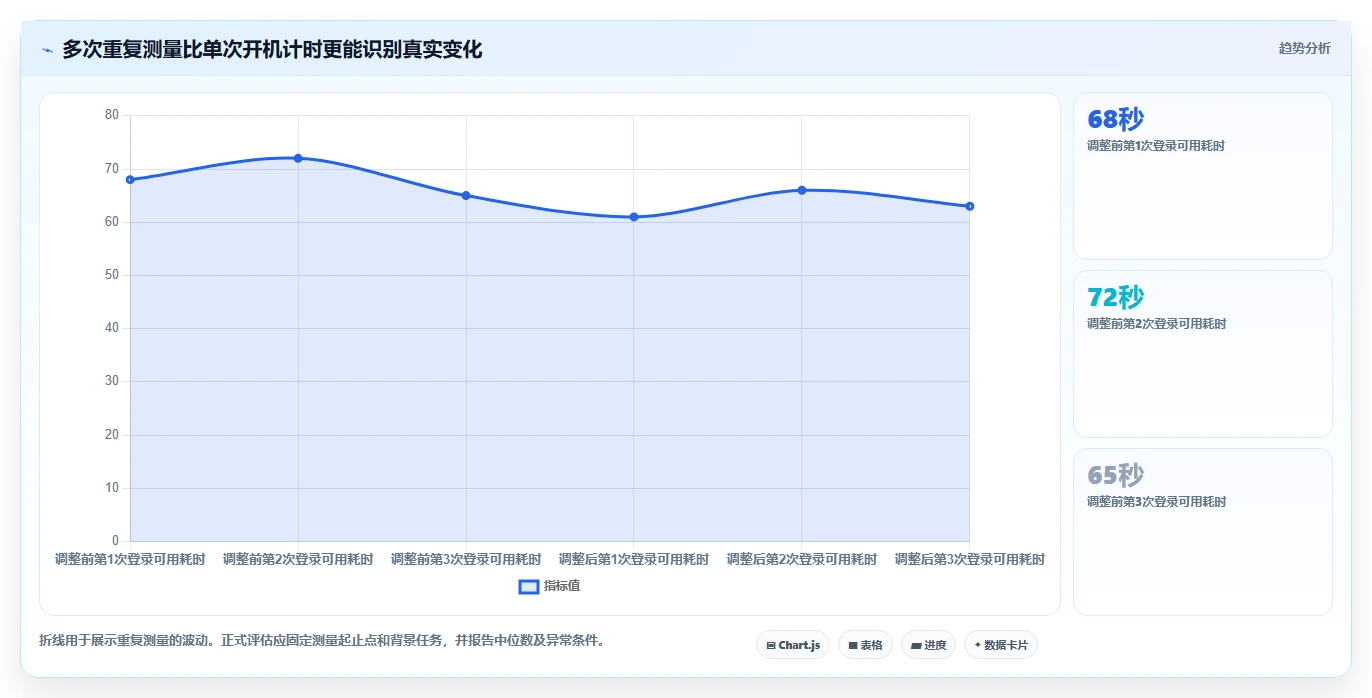The width and height of the screenshot is (1372, 698).
Task: Click the data point for 调整前第3次登录可用耗时
Action: click(466, 195)
